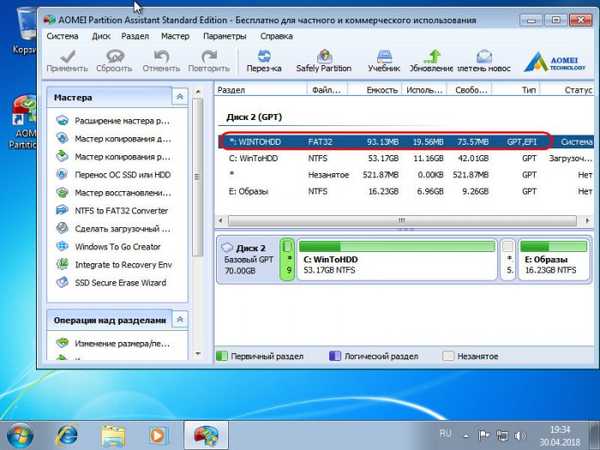Open the Система menu
Viewport: 600px width, 450px height.
pos(60,36)
